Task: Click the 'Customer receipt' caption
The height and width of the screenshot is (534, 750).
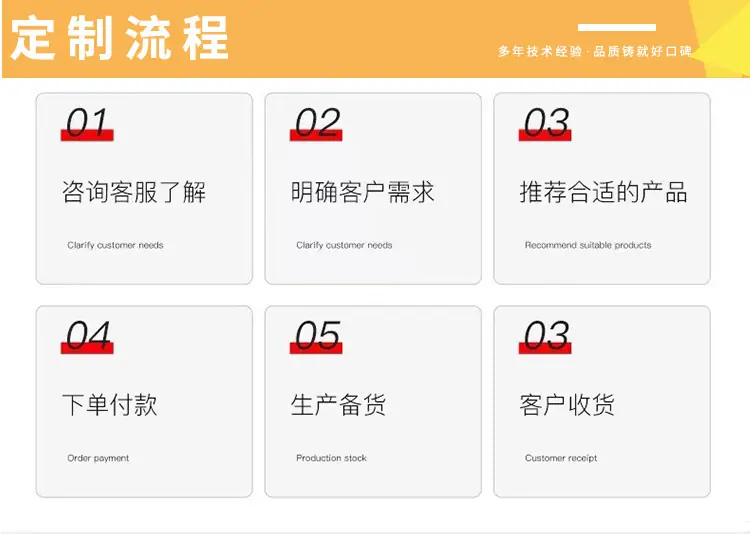Action: point(561,458)
